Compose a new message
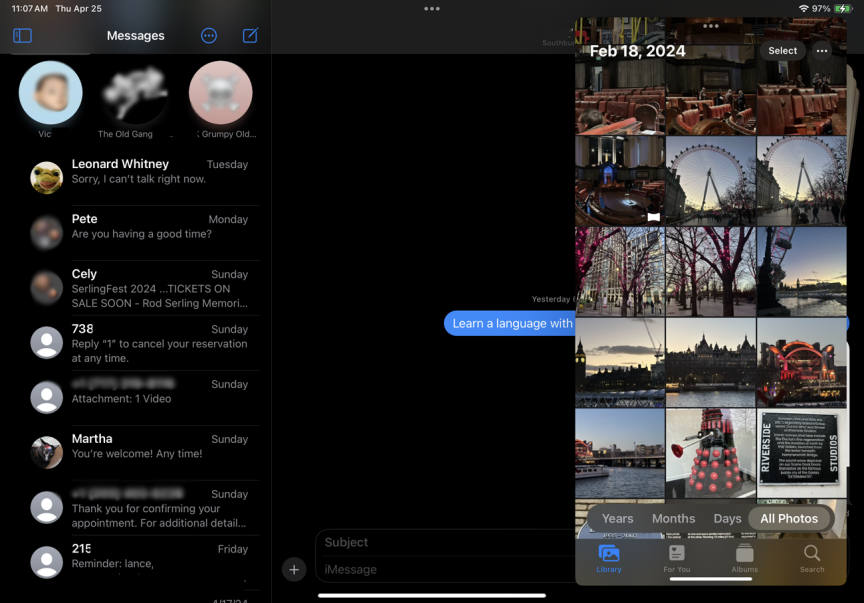Viewport: 864px width, 603px height. click(250, 36)
